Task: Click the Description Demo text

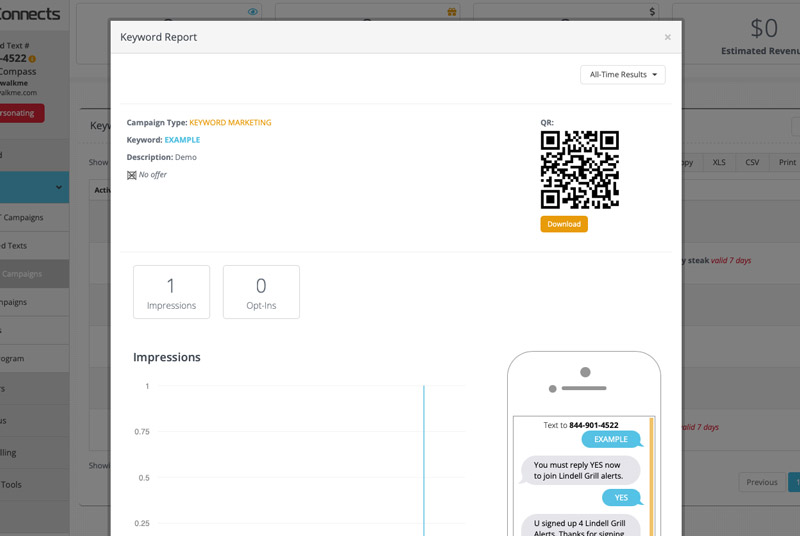Action: pyautogui.click(x=162, y=157)
